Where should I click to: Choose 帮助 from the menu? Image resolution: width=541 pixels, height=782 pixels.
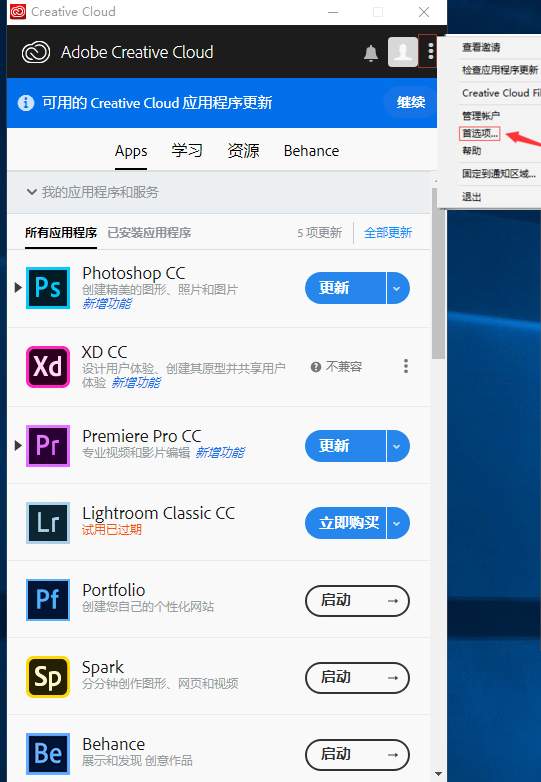[x=471, y=151]
